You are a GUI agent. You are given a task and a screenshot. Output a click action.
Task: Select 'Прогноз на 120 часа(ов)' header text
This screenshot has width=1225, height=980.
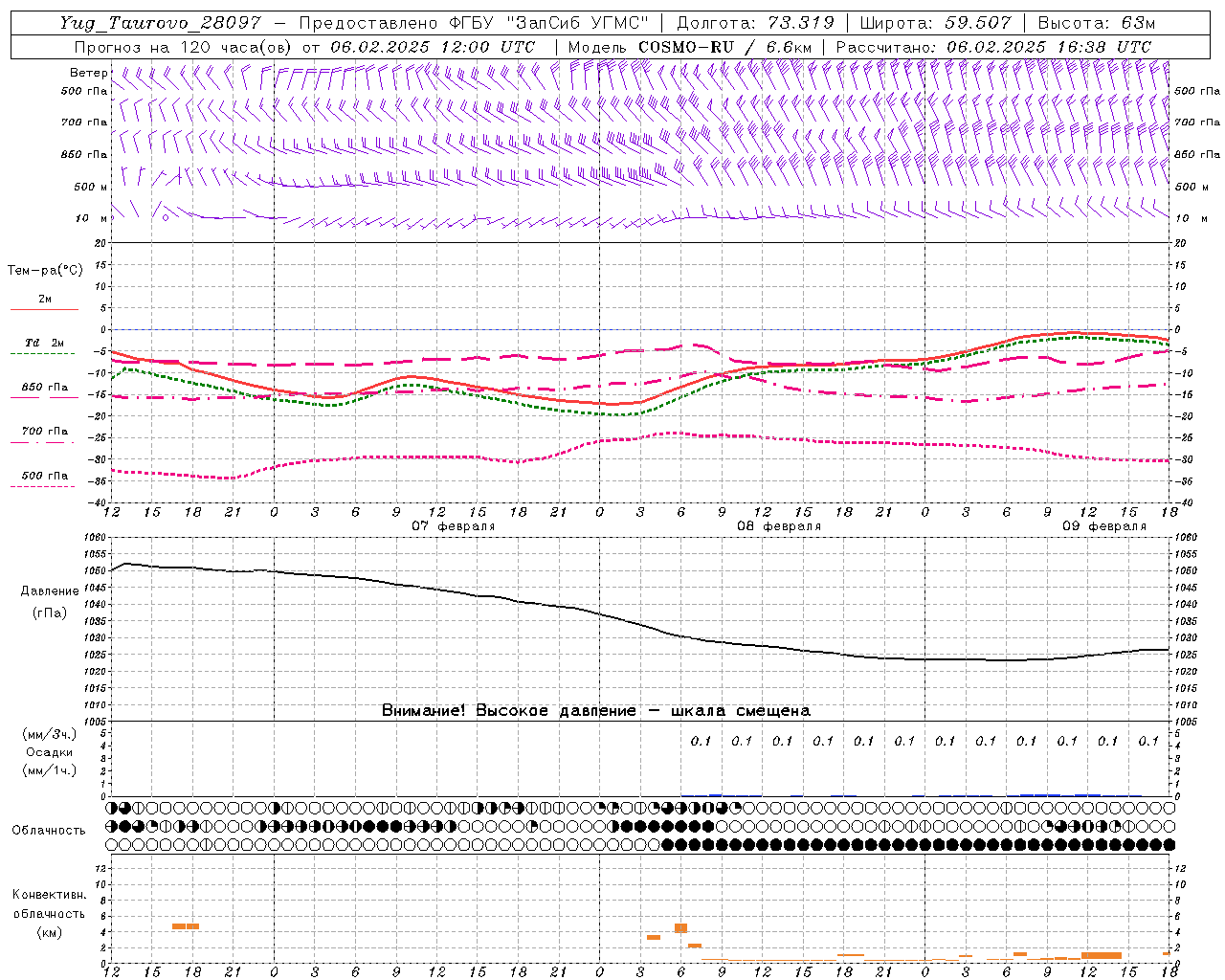pos(184,47)
